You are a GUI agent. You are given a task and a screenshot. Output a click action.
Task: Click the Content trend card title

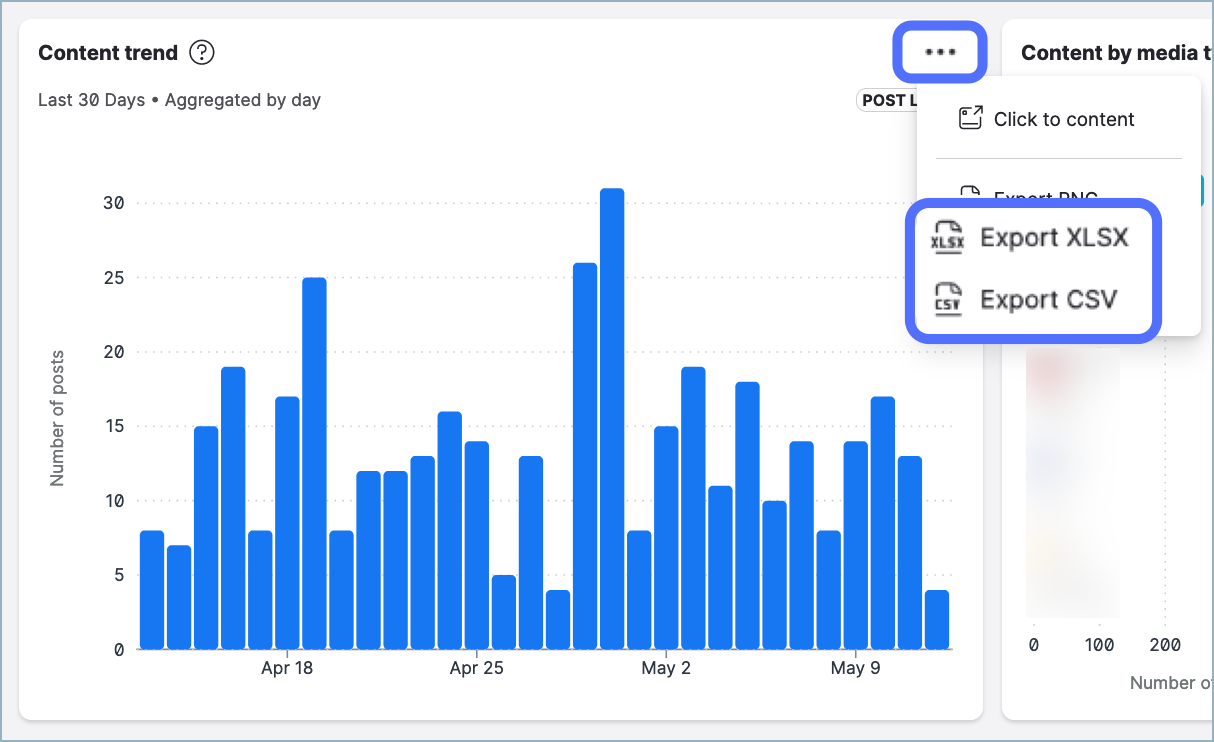coord(106,52)
